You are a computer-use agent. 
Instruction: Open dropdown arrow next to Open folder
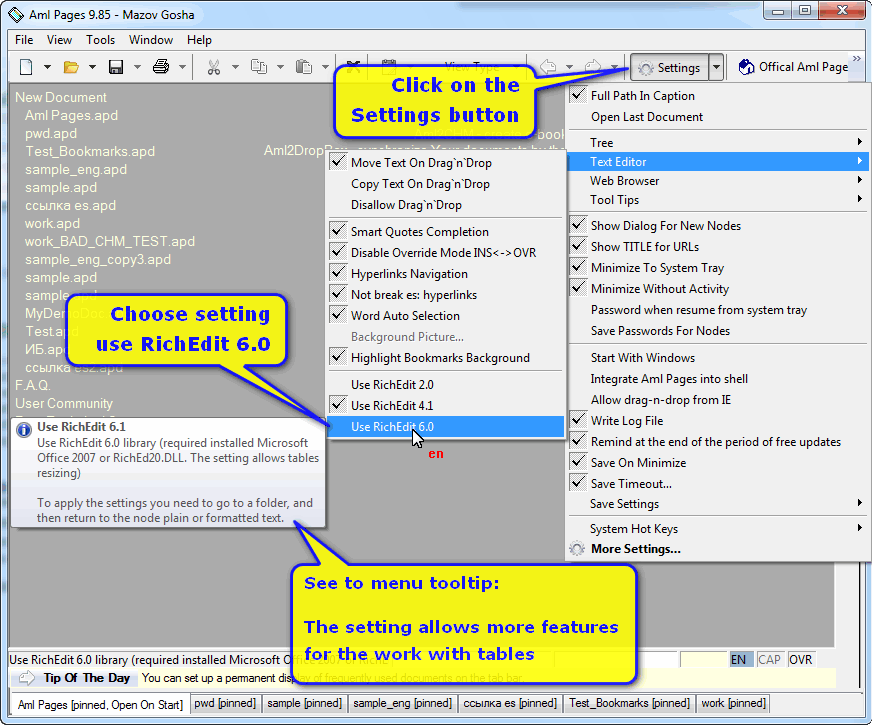[x=92, y=67]
